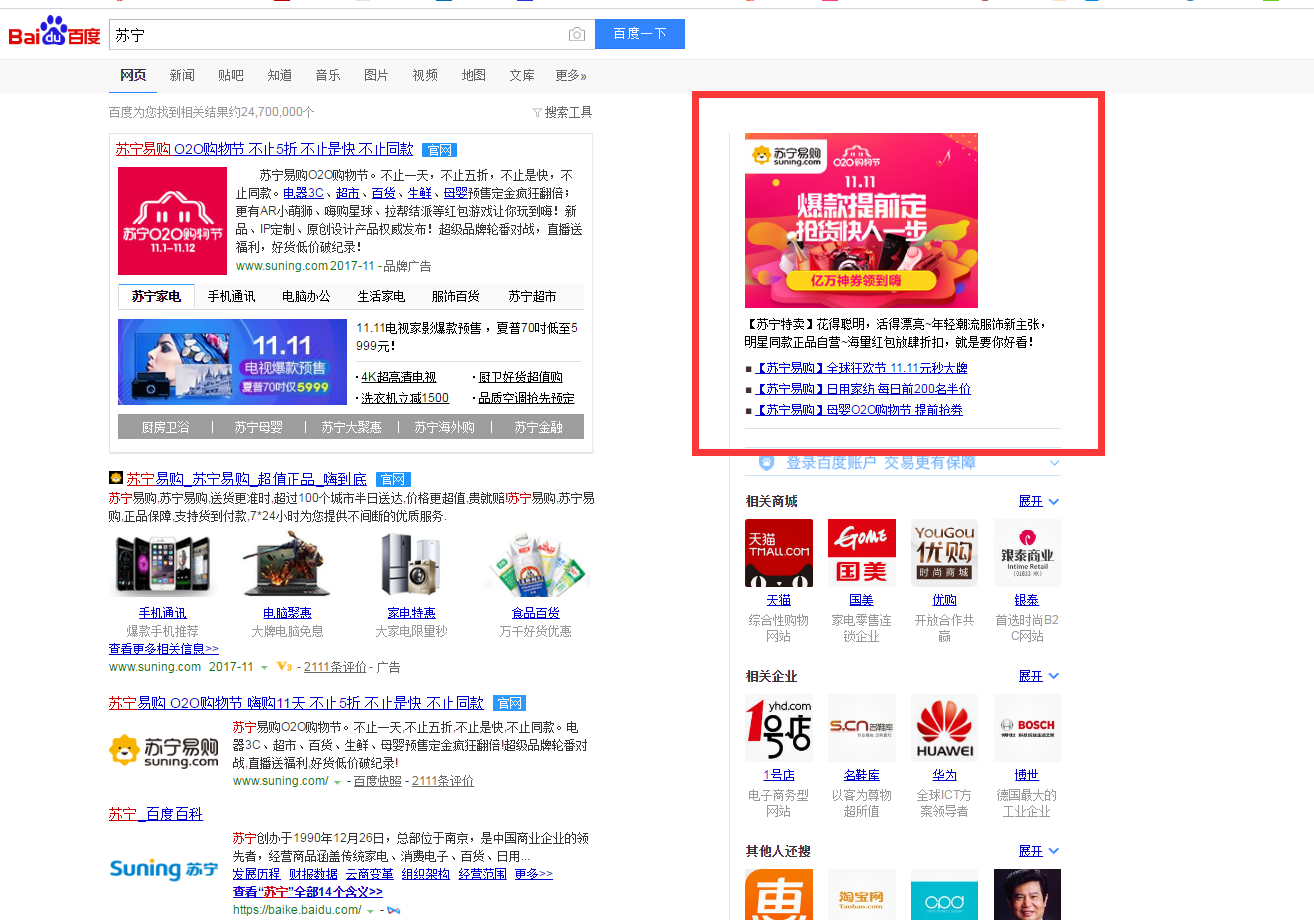Click the laptop 电脑聚惠 product image
Screen dimensions: 1314x920
point(287,565)
